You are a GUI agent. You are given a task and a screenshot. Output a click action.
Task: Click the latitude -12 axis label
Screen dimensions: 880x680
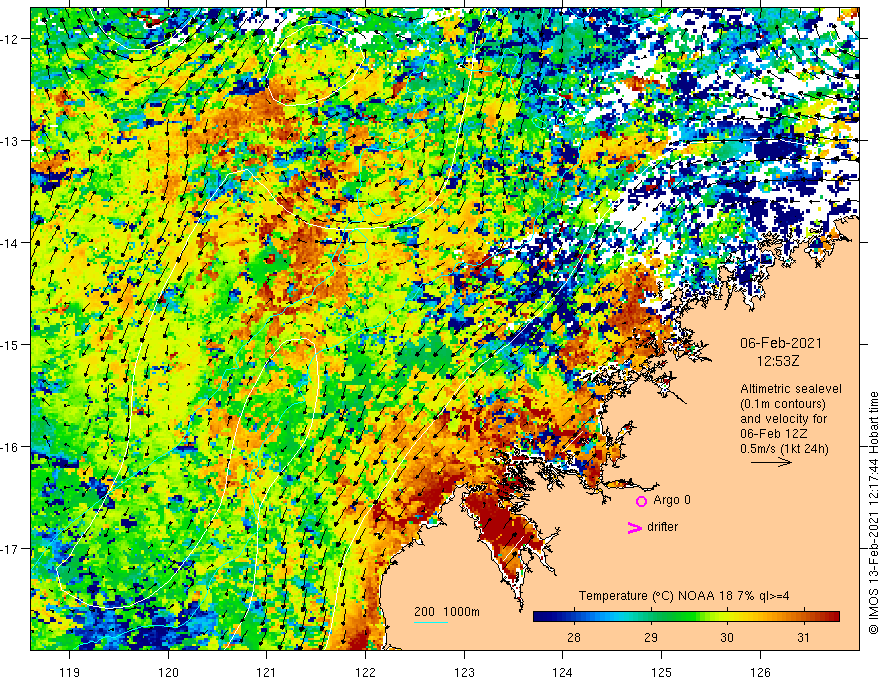click(11, 39)
